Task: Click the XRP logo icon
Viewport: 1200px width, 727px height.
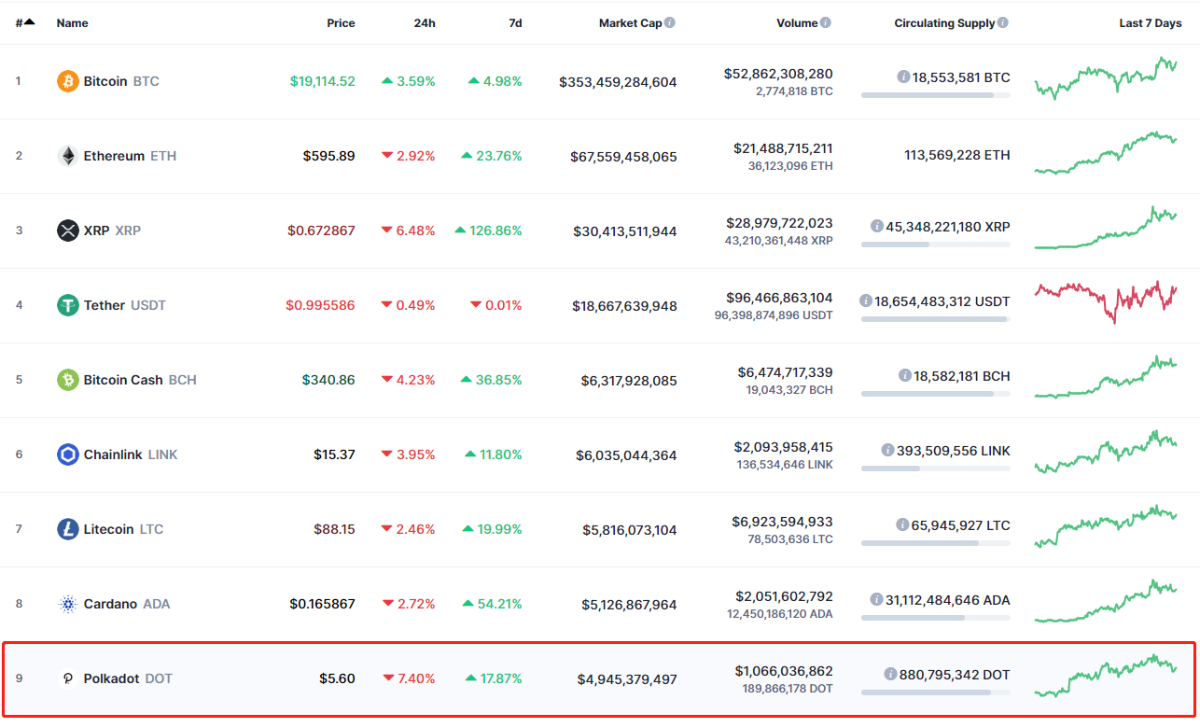Action: (67, 230)
